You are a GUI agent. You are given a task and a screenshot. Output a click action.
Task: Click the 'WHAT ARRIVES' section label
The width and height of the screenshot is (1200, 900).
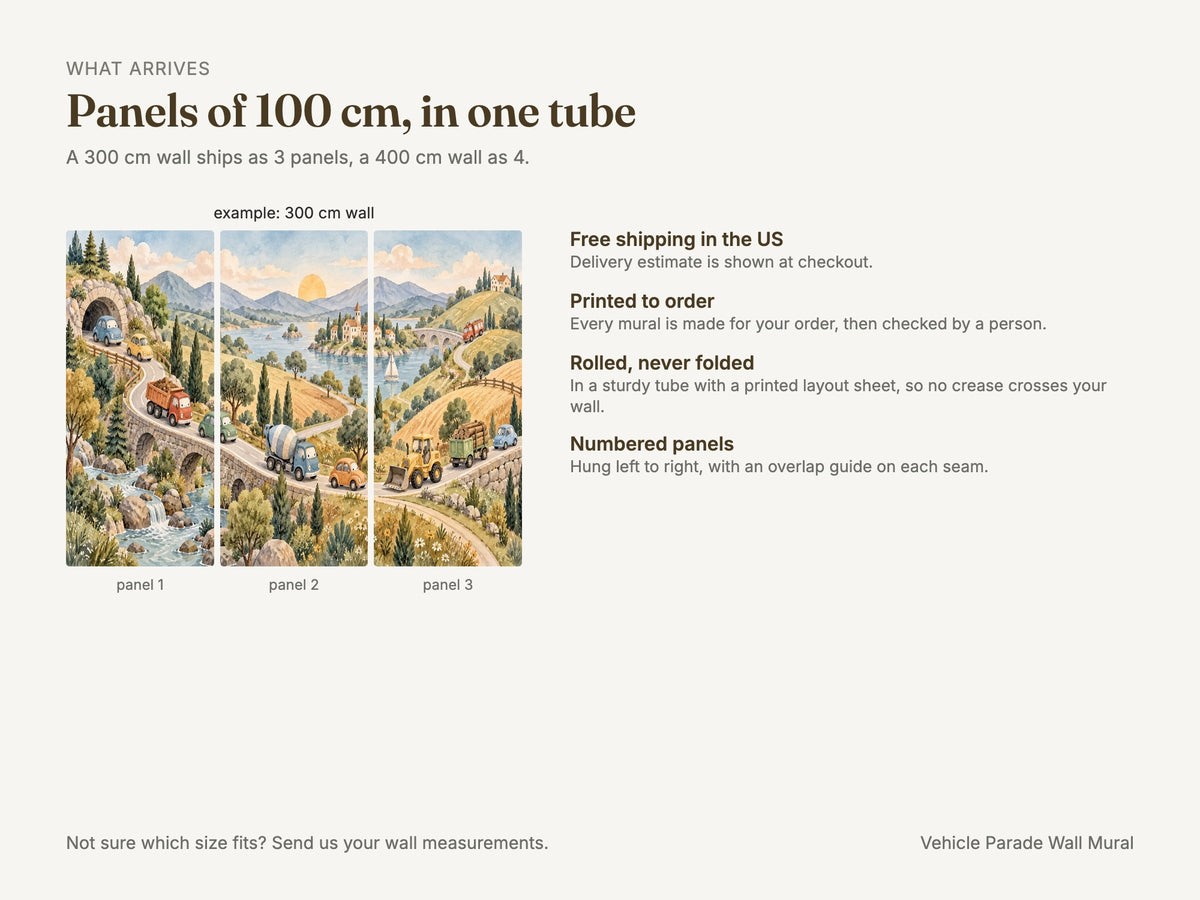click(138, 69)
